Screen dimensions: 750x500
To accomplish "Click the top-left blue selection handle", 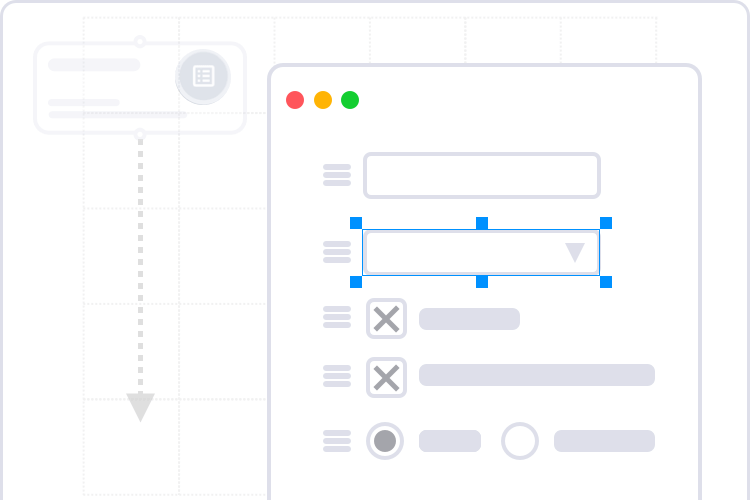I will click(x=356, y=223).
